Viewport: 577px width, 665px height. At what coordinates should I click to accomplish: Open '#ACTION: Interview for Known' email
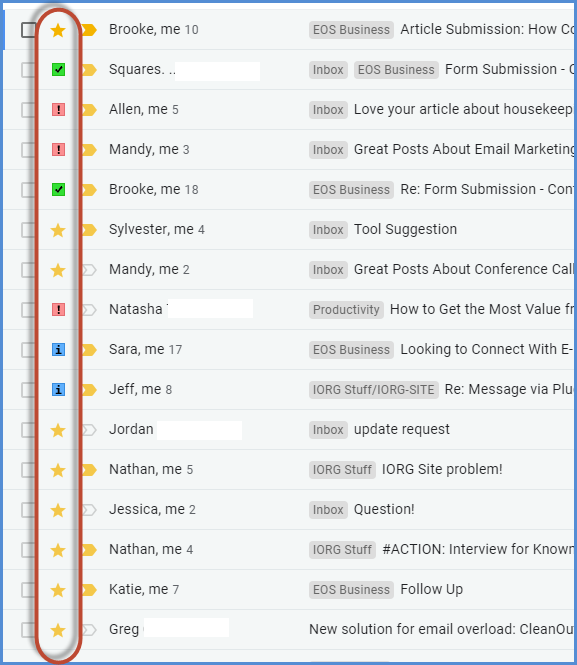point(478,549)
